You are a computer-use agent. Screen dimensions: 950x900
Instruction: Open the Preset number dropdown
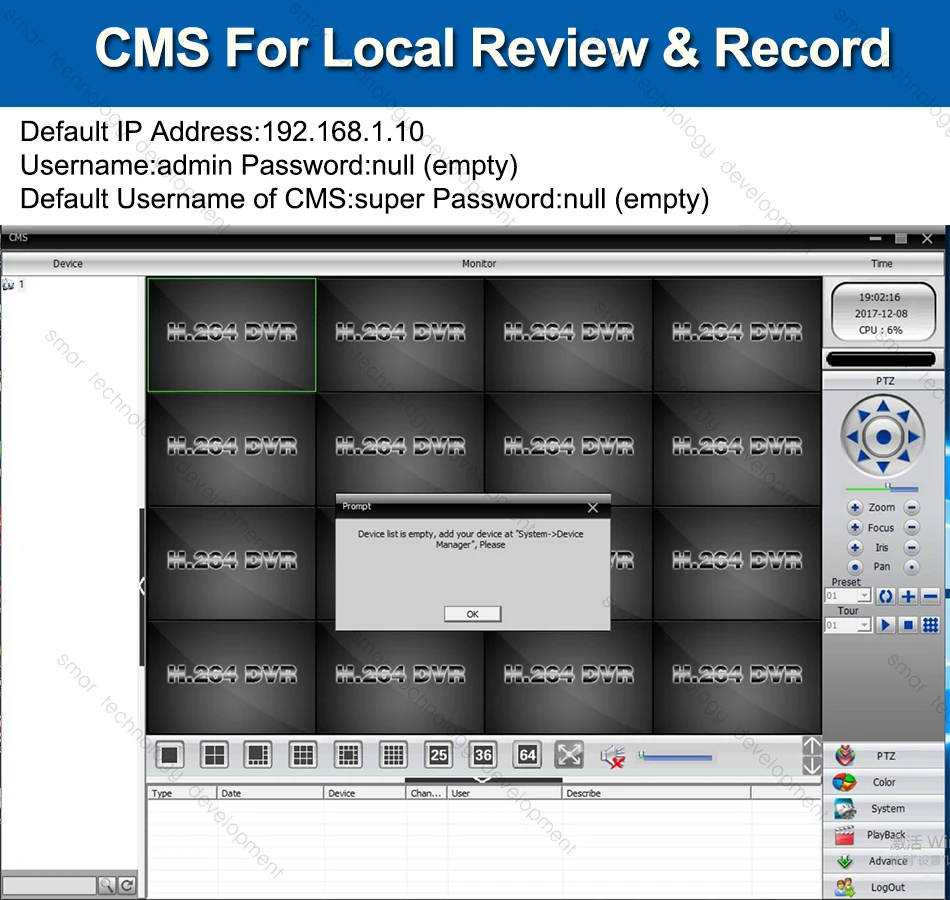863,595
